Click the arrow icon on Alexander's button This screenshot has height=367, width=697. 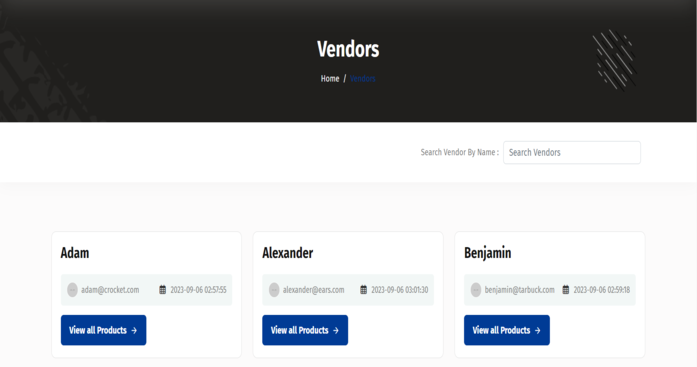(x=336, y=331)
